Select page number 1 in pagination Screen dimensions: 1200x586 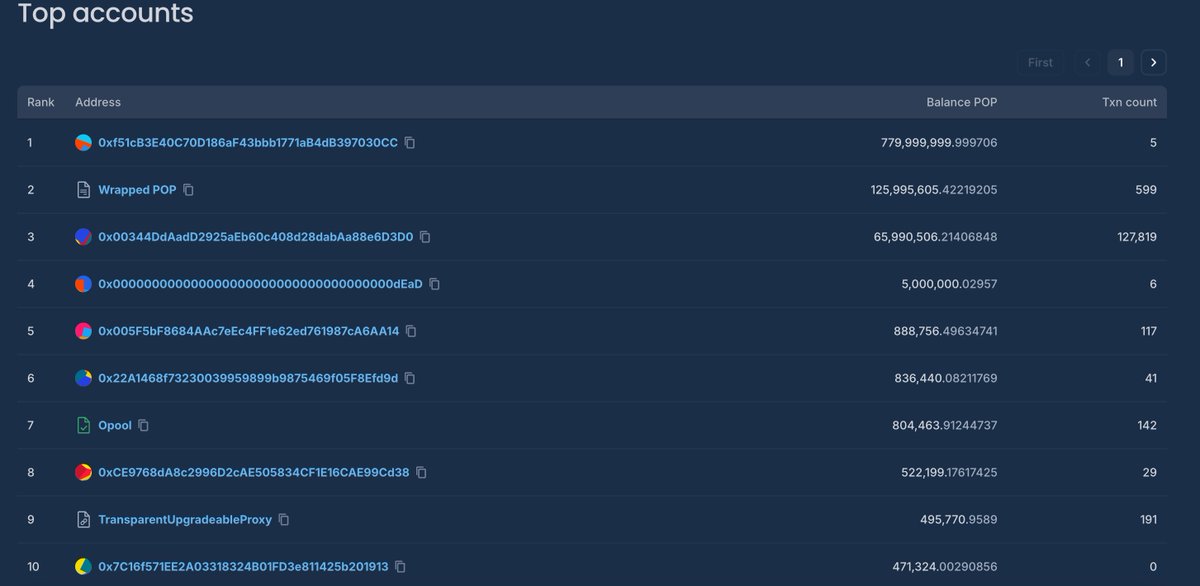click(x=1120, y=62)
